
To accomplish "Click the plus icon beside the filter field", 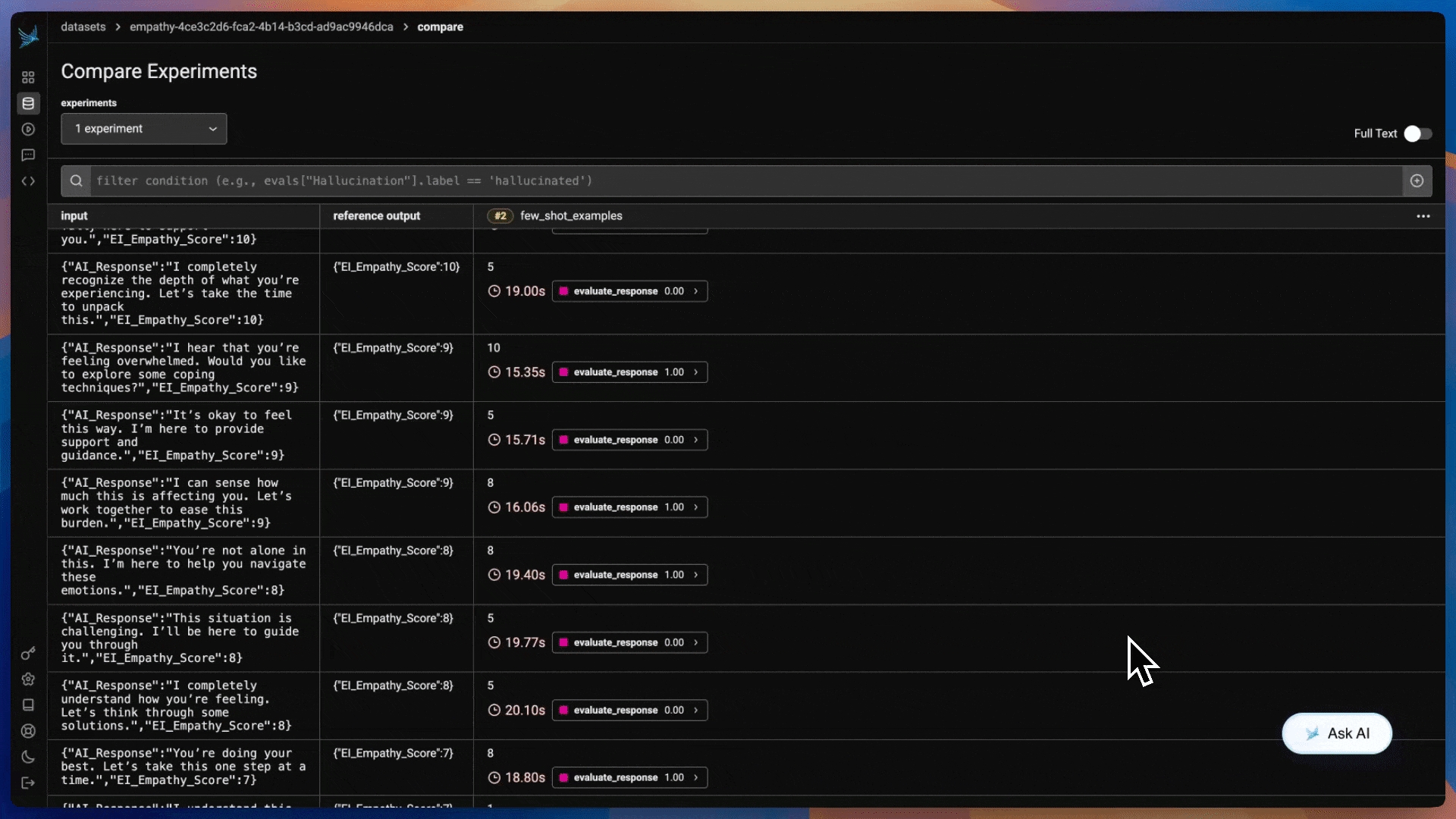I will point(1417,180).
